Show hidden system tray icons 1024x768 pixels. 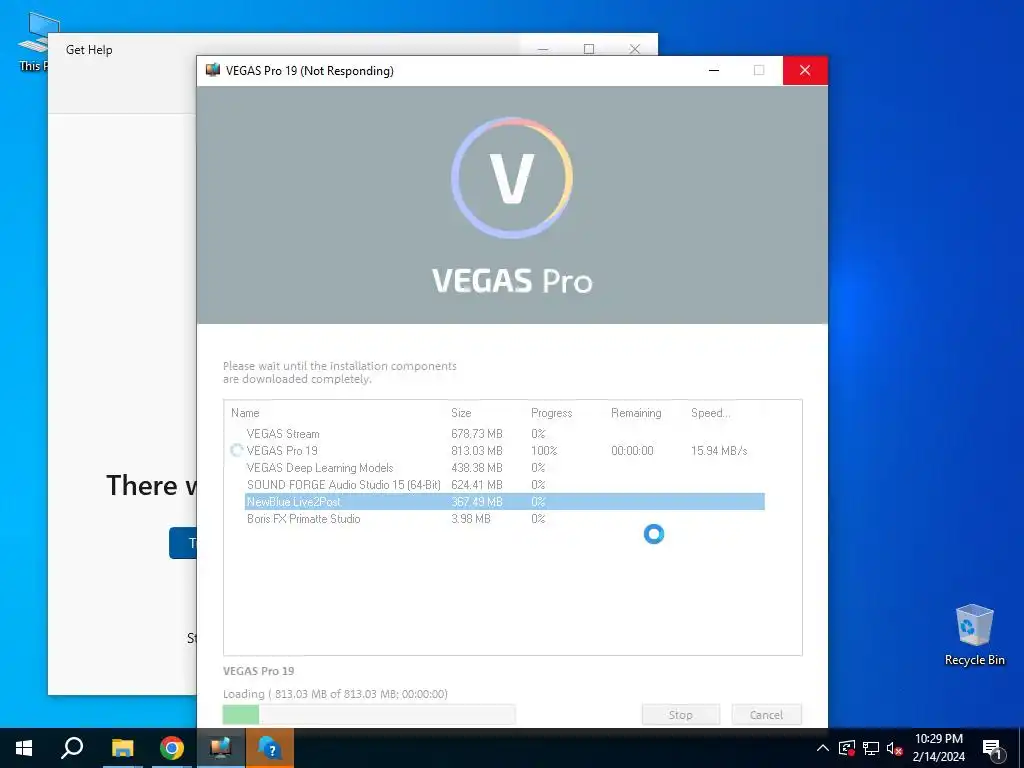[x=823, y=748]
